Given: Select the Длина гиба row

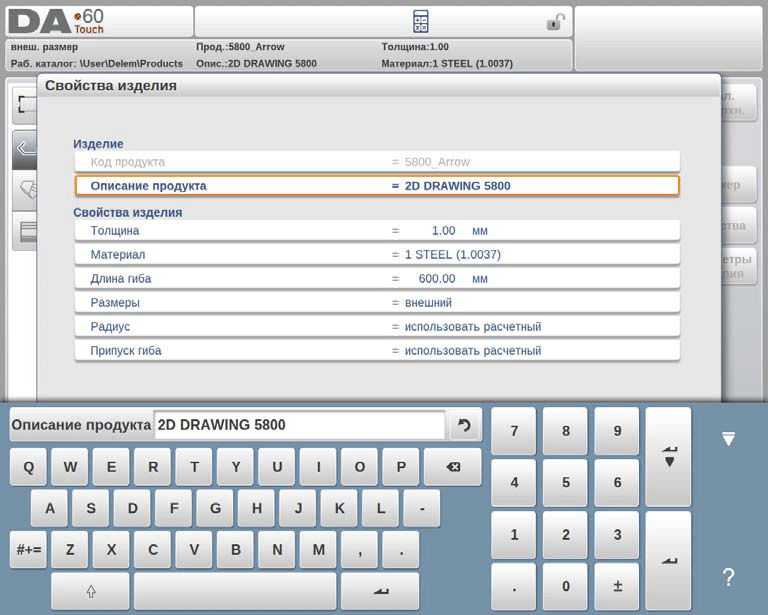Looking at the screenshot, I should 377,279.
